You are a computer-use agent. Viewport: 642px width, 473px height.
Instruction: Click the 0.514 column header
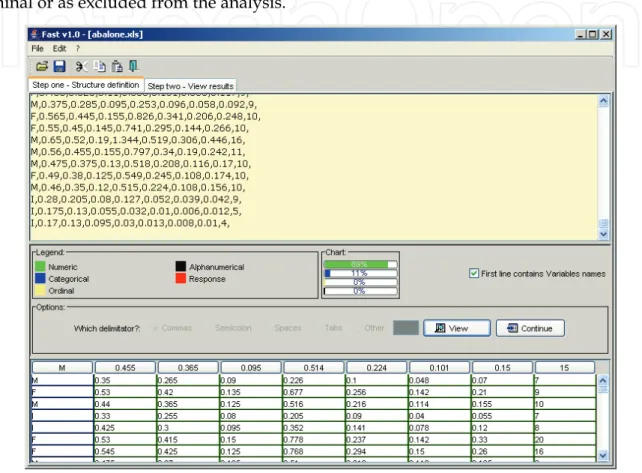click(x=314, y=368)
